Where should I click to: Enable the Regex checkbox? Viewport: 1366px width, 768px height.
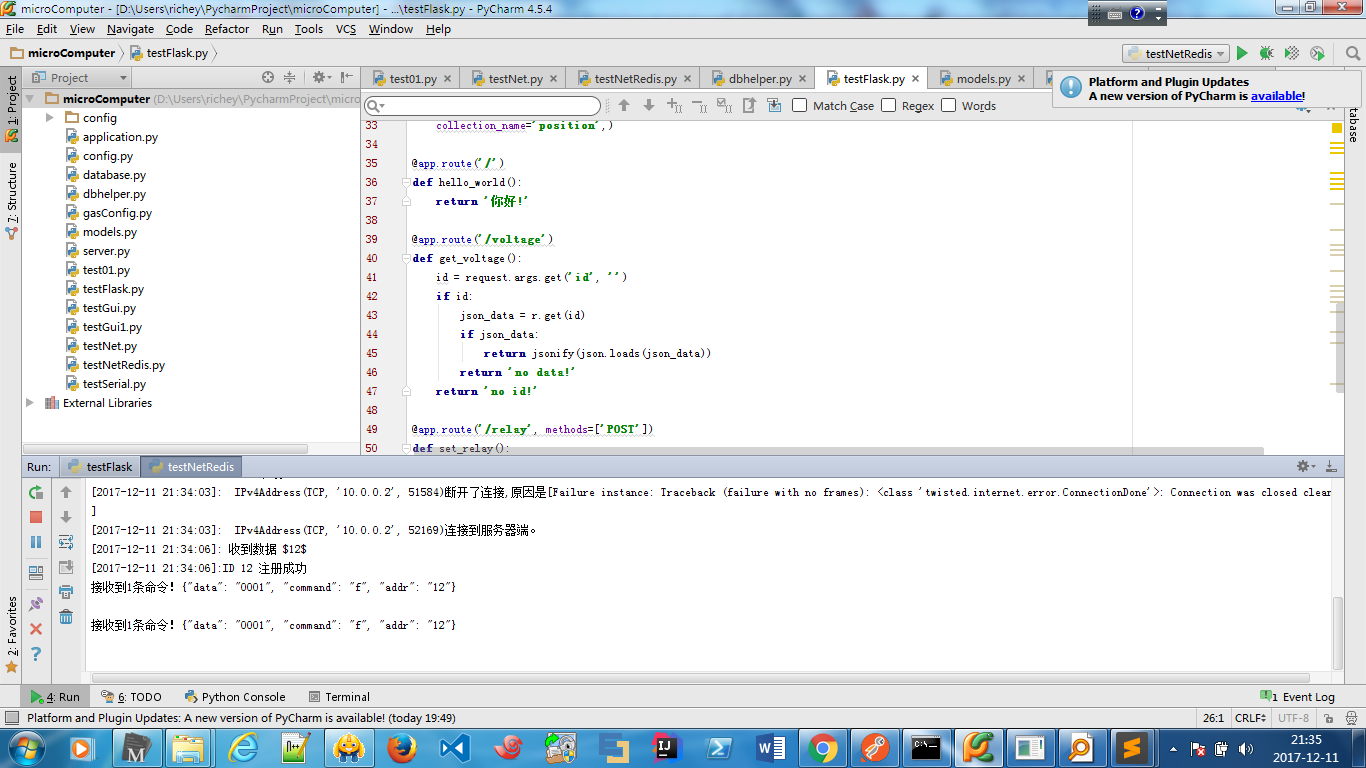(x=888, y=105)
